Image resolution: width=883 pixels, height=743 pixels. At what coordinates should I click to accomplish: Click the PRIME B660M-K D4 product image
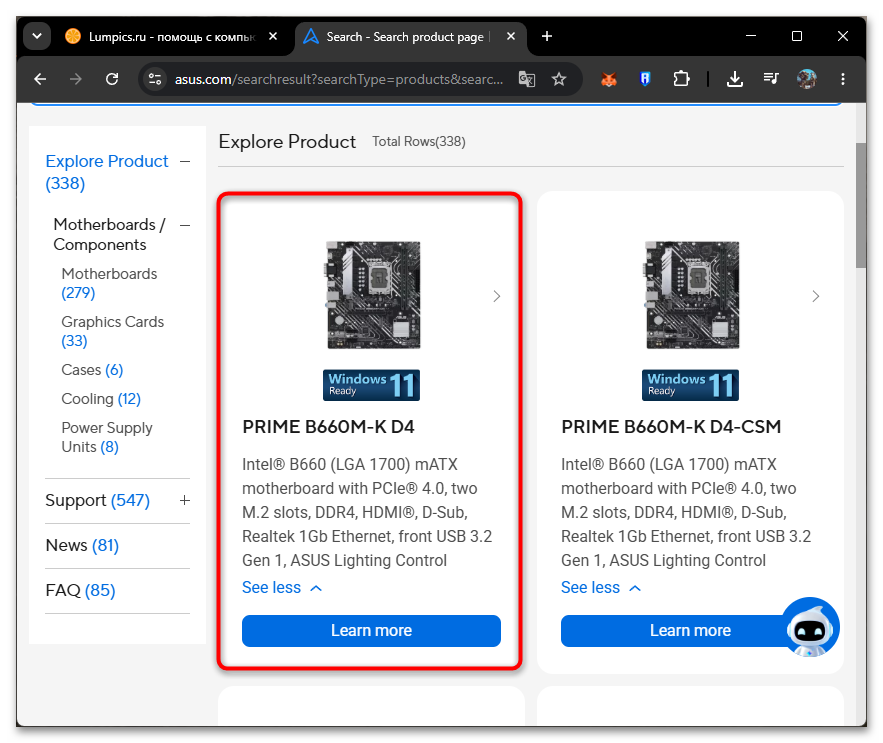[373, 295]
